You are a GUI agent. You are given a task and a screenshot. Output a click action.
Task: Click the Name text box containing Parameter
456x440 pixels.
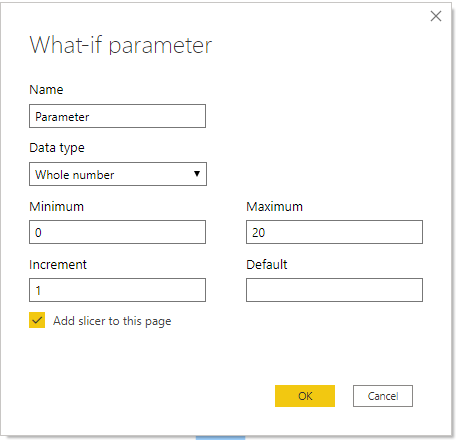(x=117, y=116)
